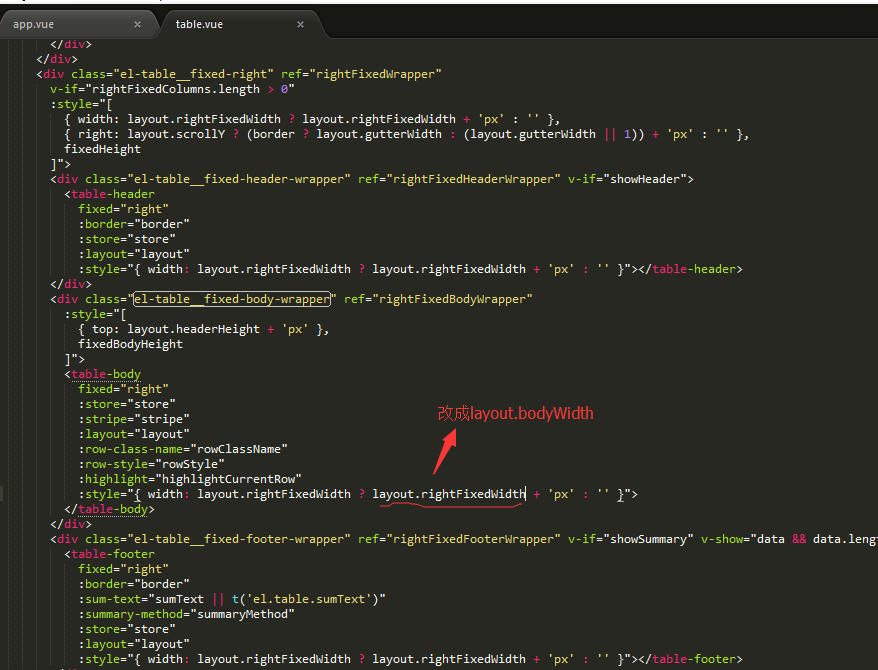Click ref="rightFixedHeaderWrapper" text

[459, 179]
